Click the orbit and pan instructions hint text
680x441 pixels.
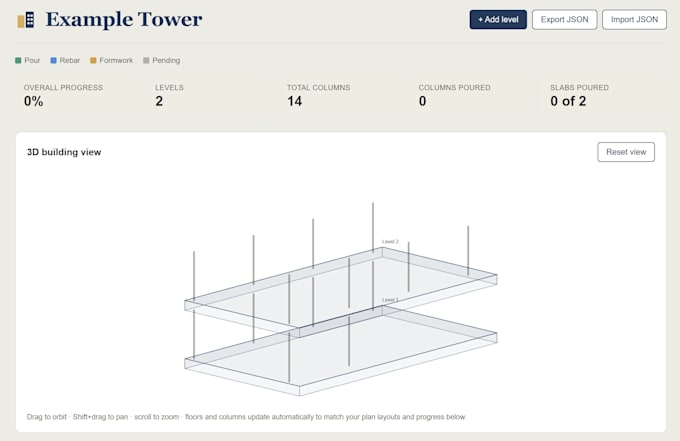pos(246,417)
